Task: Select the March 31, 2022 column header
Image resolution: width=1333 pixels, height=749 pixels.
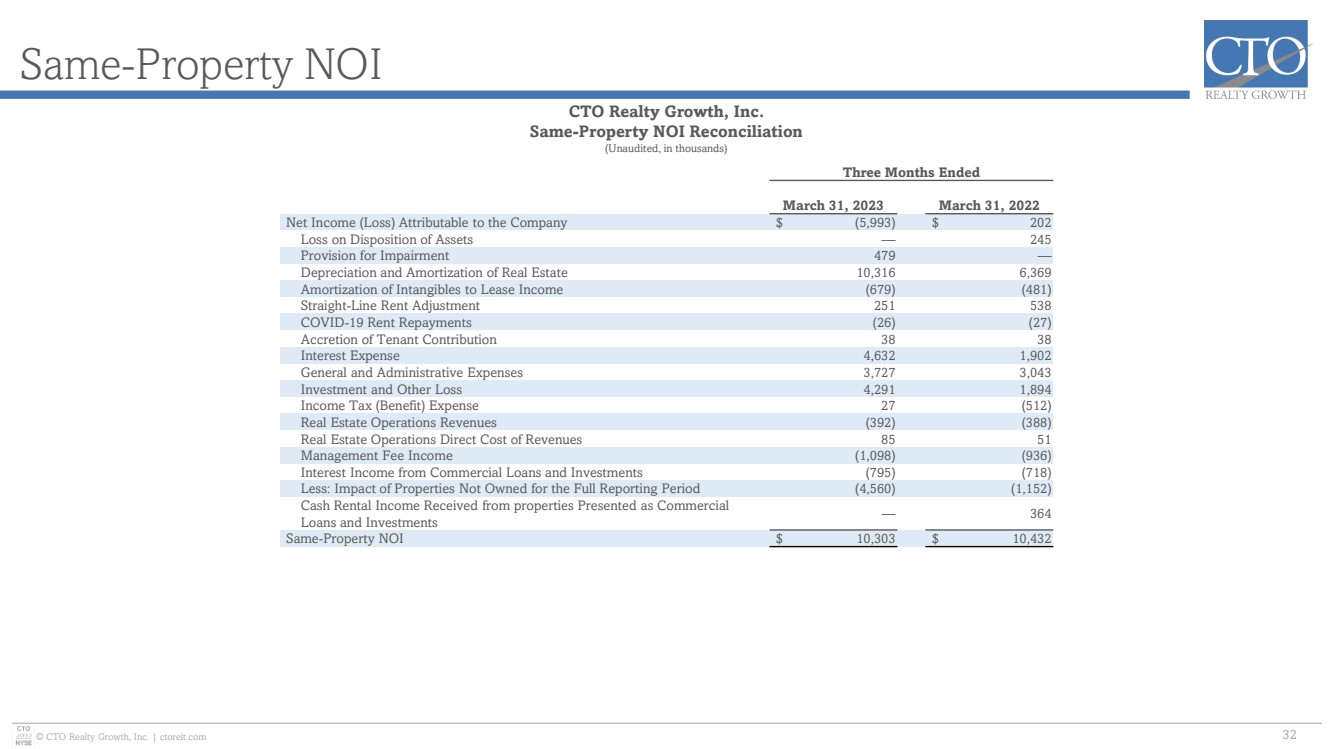Action: click(x=989, y=206)
